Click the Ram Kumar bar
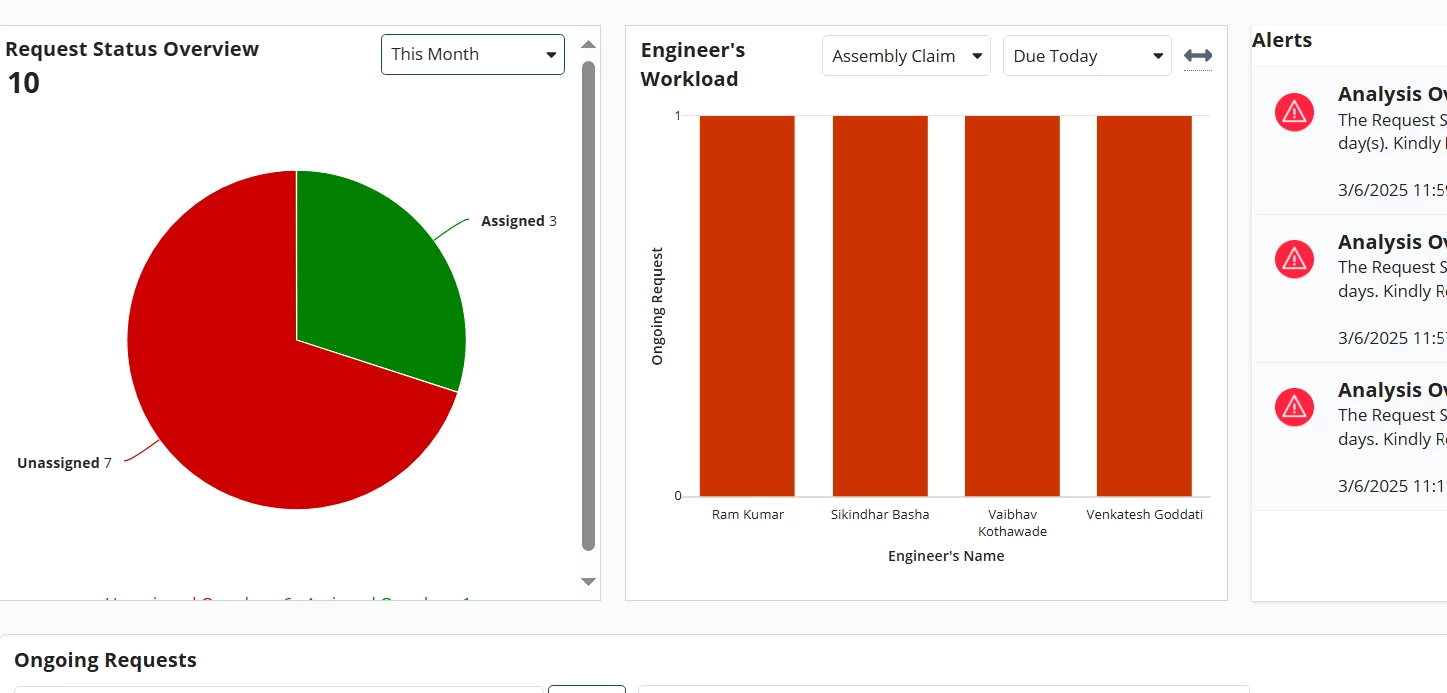Viewport: 1447px width, 693px height. [747, 306]
